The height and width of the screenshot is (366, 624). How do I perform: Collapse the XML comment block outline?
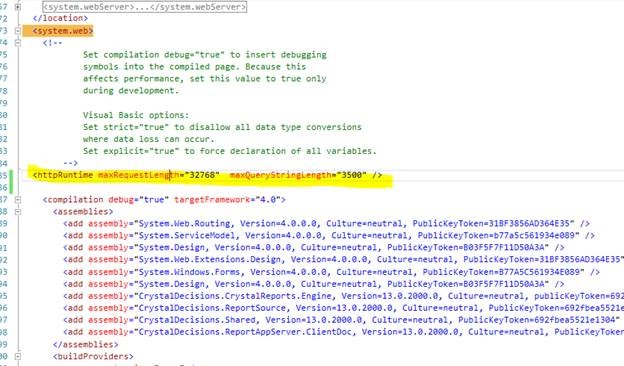tap(18, 43)
